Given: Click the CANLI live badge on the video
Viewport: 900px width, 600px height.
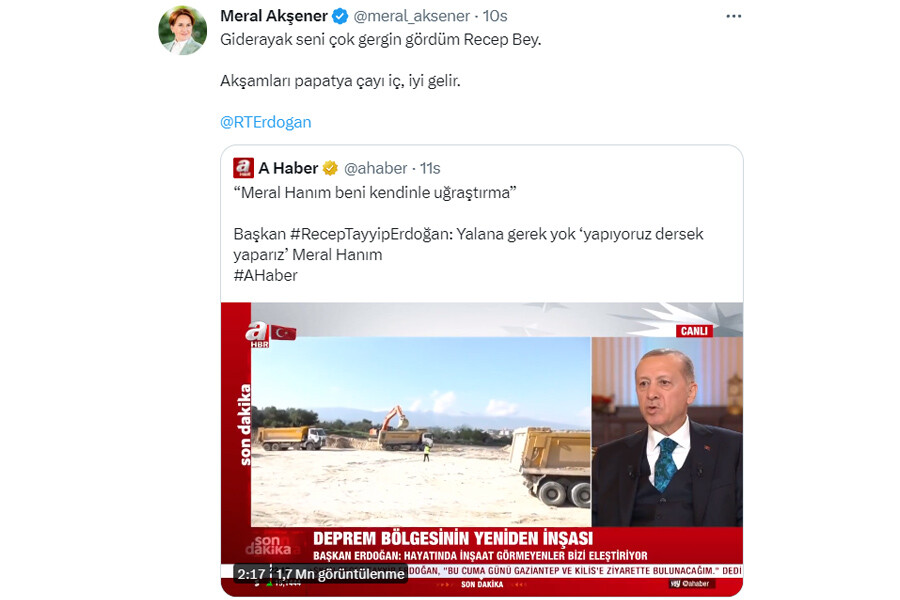Looking at the screenshot, I should [694, 331].
